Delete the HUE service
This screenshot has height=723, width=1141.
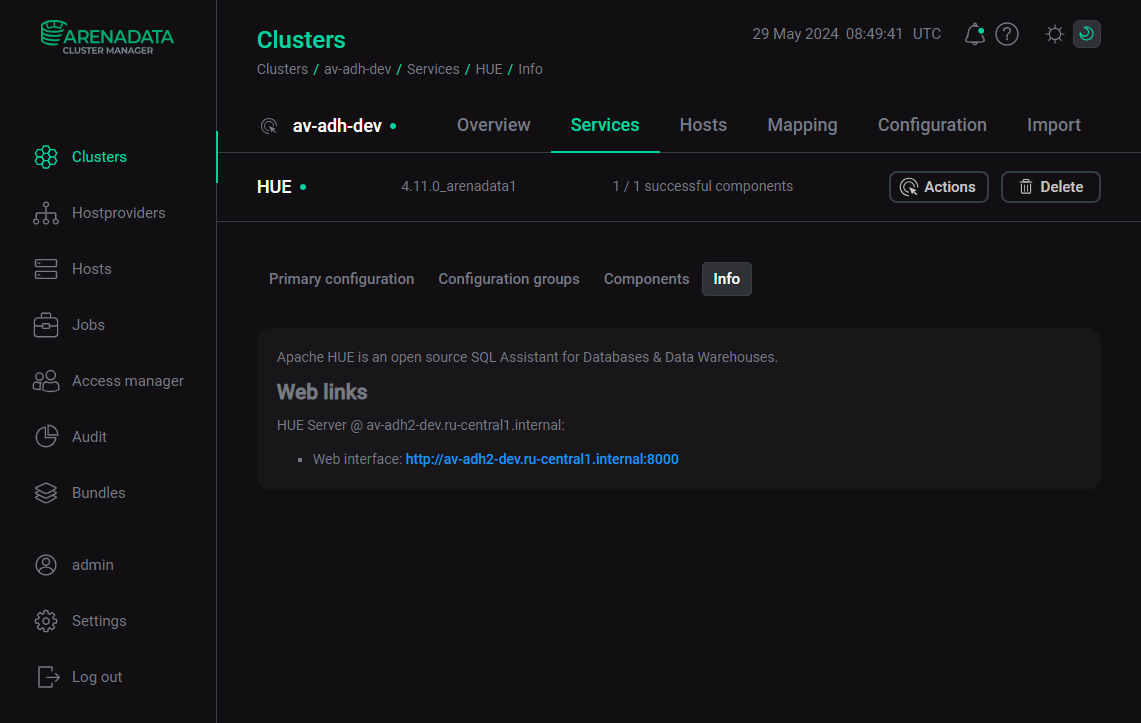click(x=1050, y=187)
